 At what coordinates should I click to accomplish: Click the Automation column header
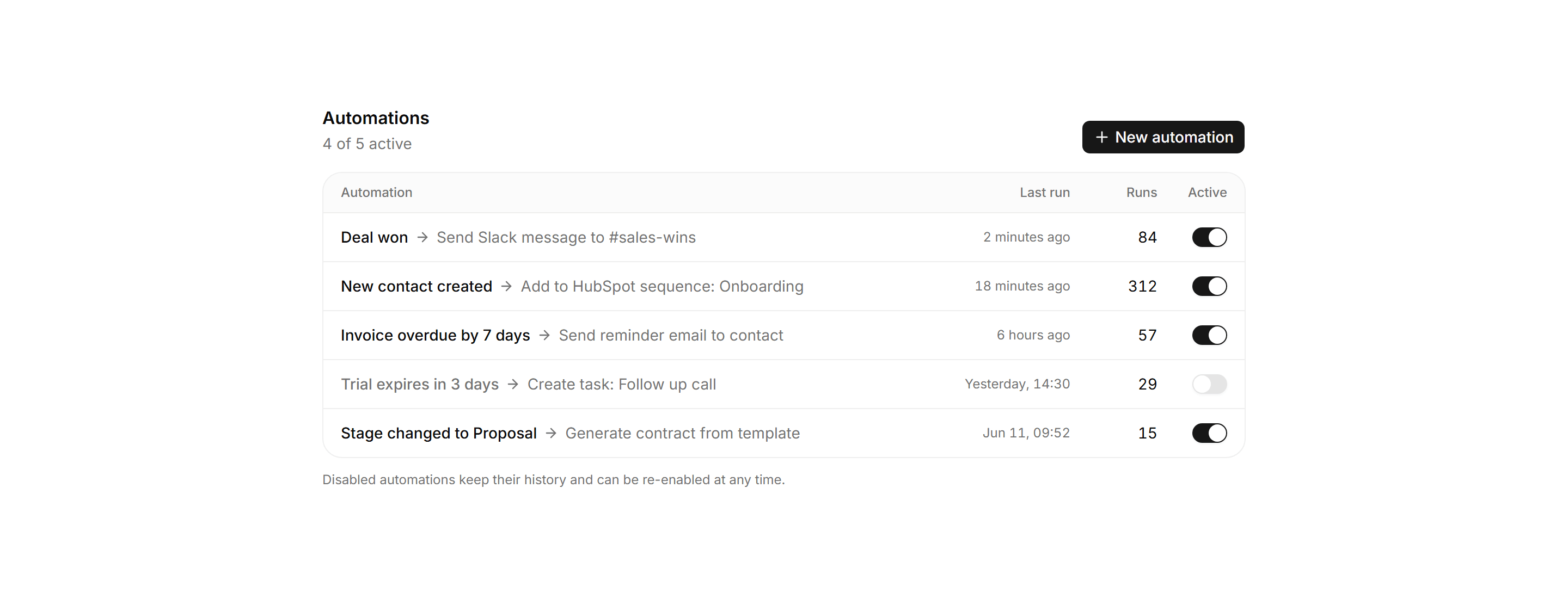377,192
